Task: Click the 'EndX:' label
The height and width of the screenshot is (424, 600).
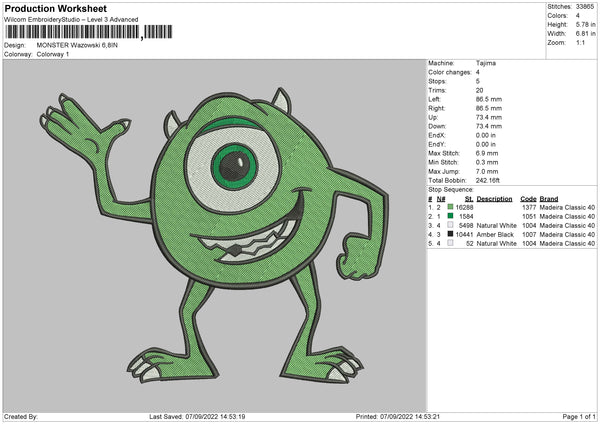Action: (437, 135)
